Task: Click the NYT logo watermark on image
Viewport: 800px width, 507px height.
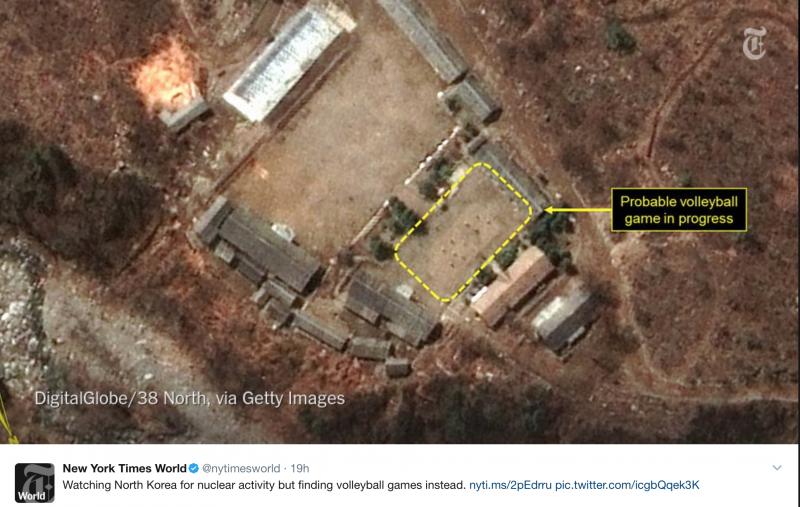Action: [x=754, y=43]
